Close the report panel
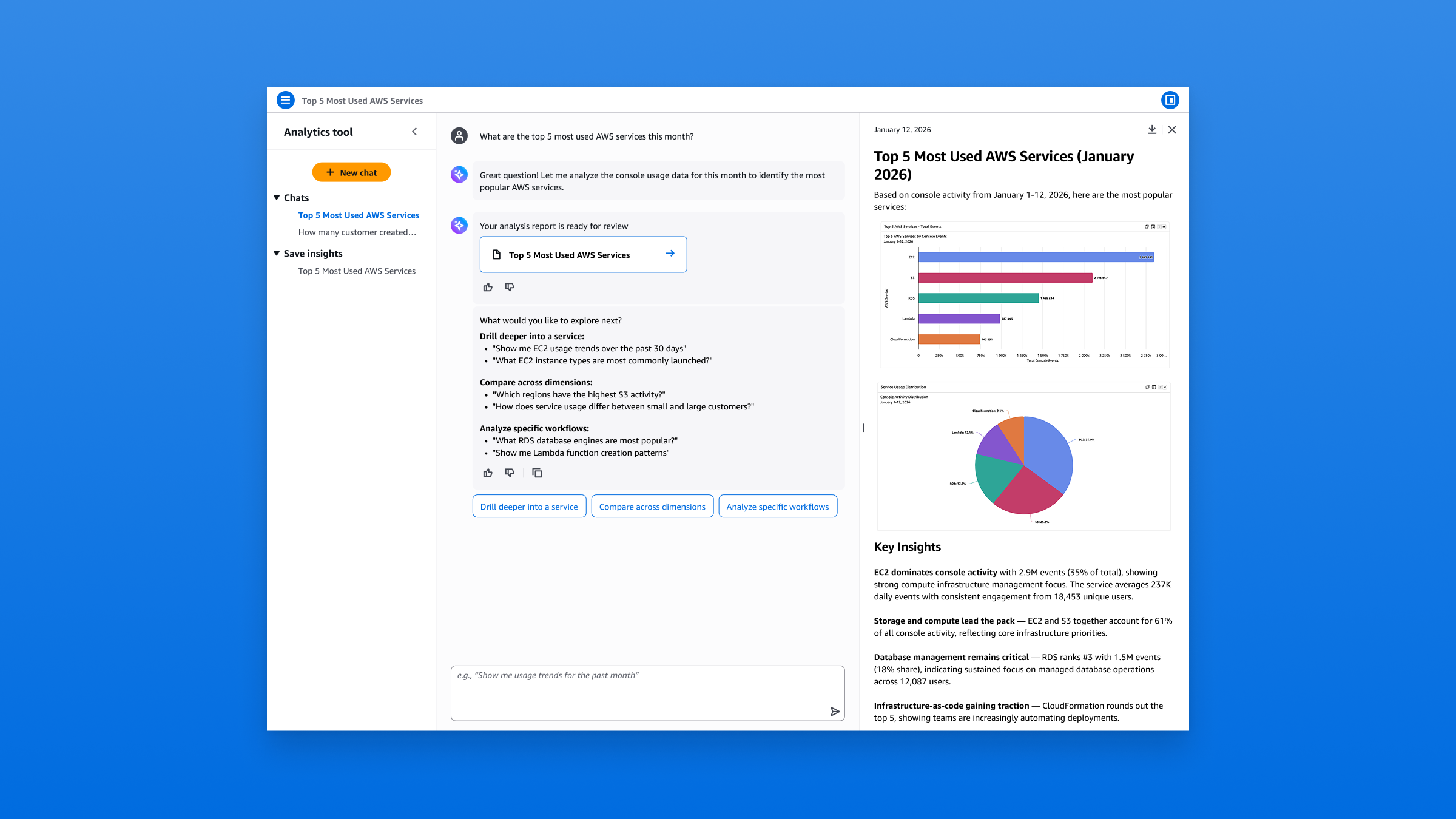Viewport: 1456px width, 819px height. [x=1172, y=130]
